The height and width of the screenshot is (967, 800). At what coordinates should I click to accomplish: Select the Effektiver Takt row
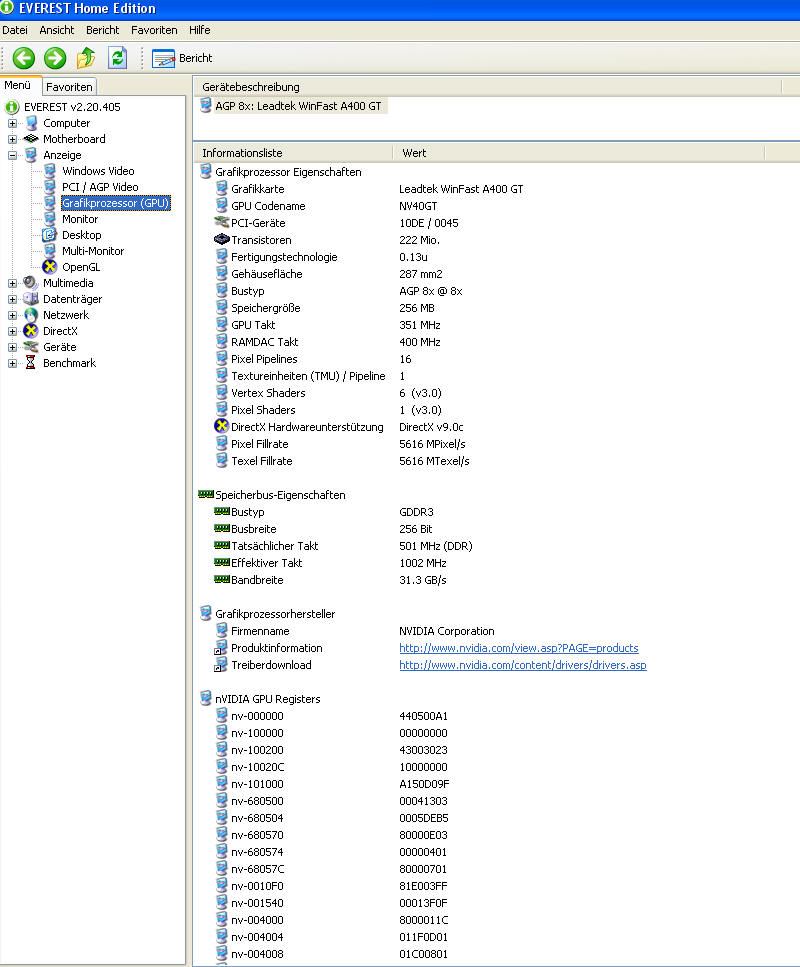pos(266,563)
